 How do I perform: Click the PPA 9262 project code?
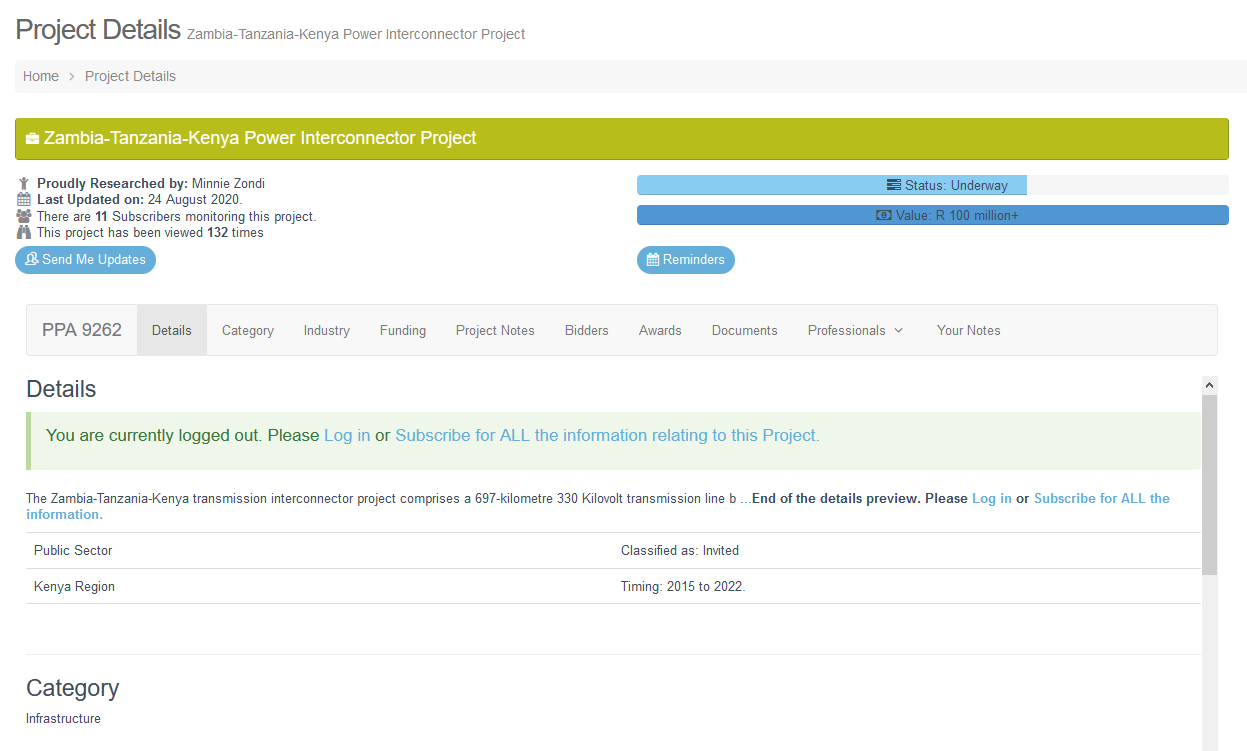click(82, 331)
